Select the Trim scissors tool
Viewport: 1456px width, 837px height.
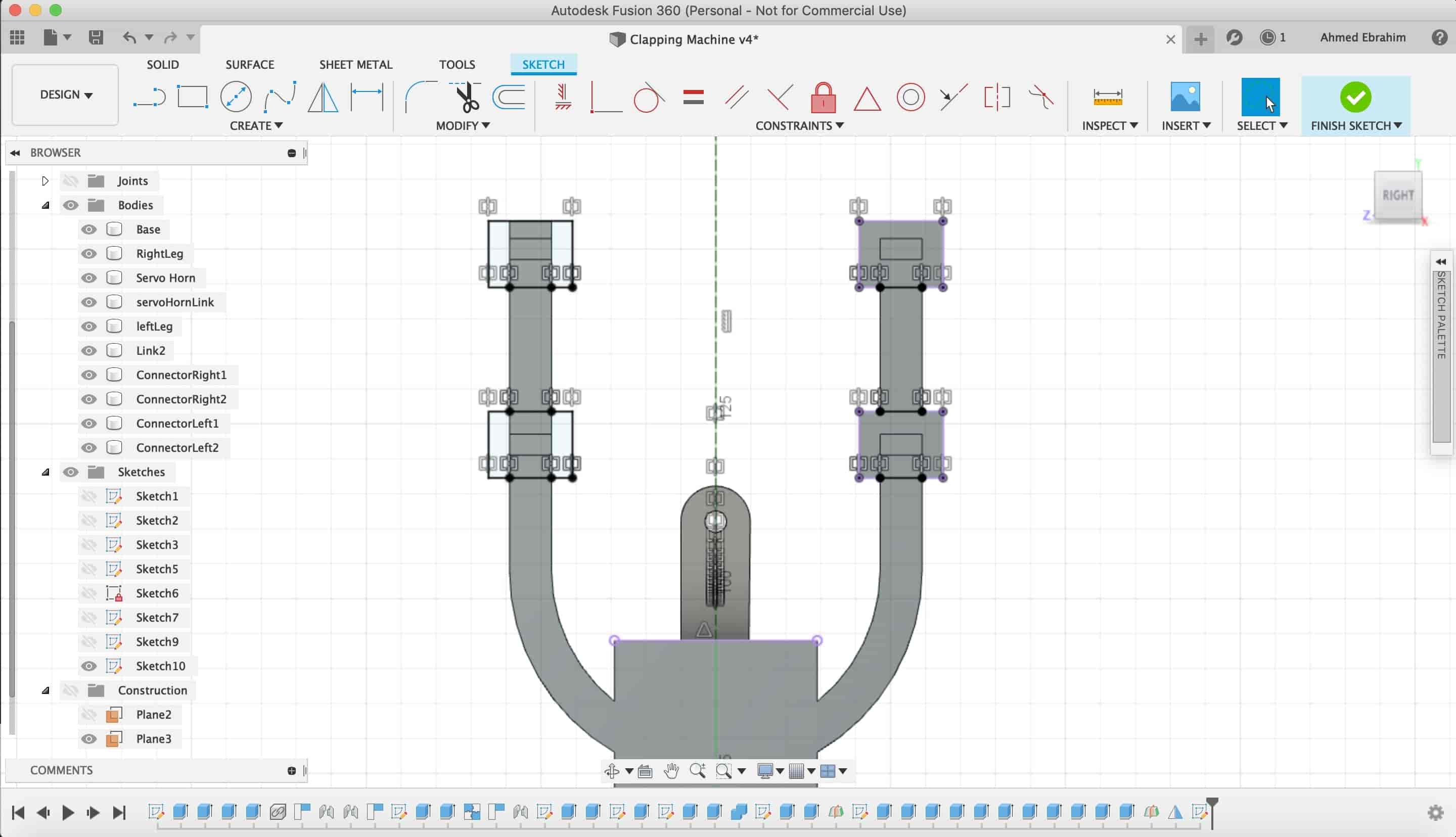466,97
